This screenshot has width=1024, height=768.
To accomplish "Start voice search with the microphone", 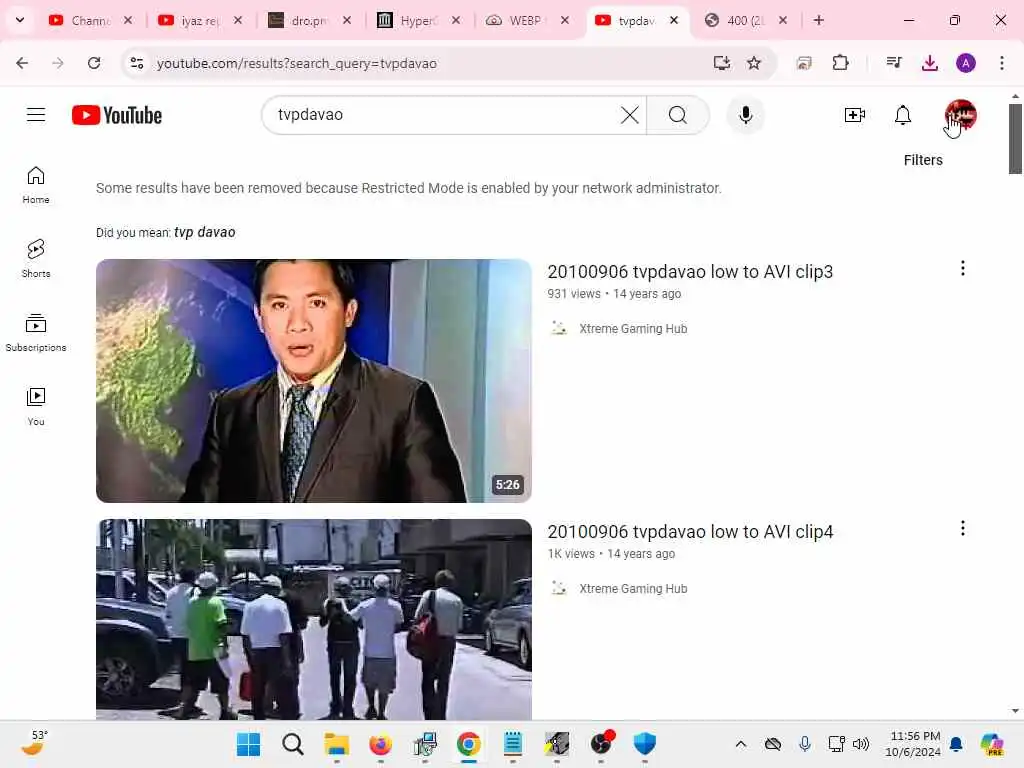I will pos(745,115).
